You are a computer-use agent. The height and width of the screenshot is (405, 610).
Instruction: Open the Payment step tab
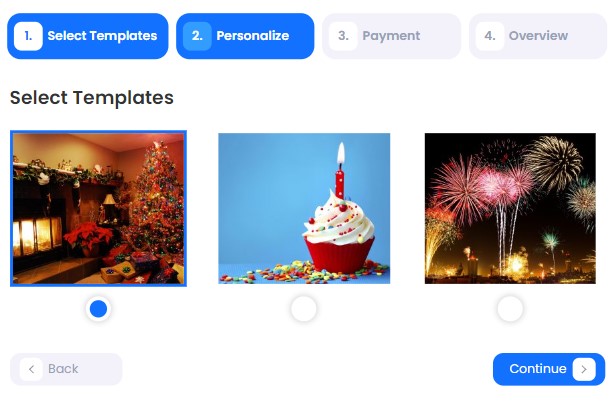391,36
